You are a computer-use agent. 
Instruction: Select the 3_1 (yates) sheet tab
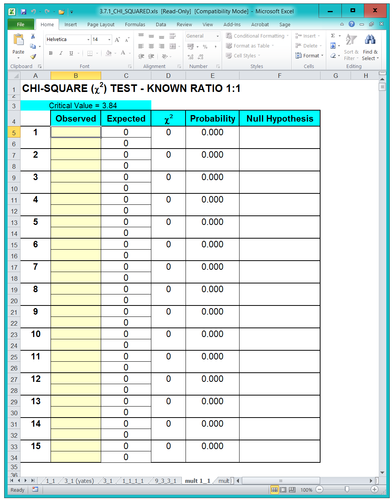coord(79,481)
